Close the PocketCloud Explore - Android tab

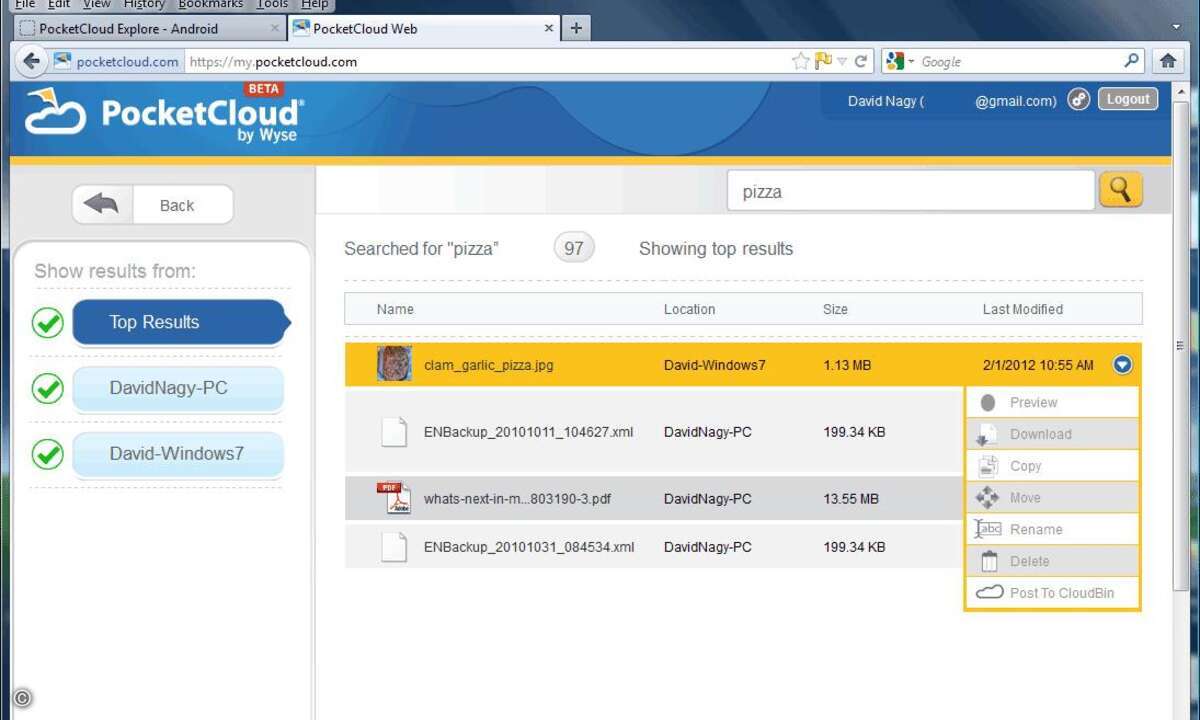click(275, 28)
